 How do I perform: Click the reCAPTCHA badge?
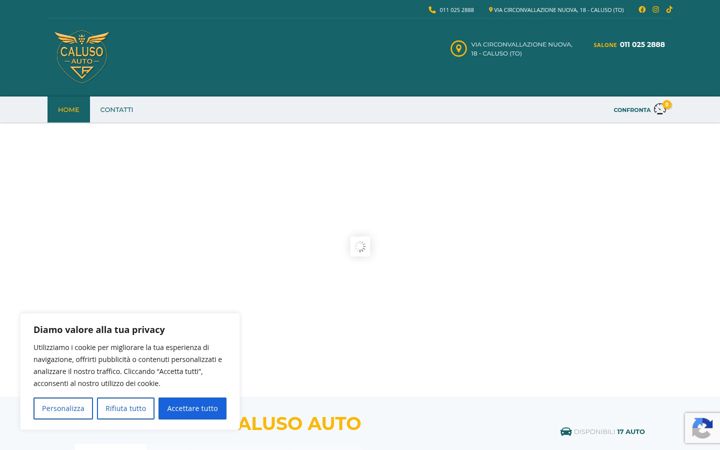[702, 428]
